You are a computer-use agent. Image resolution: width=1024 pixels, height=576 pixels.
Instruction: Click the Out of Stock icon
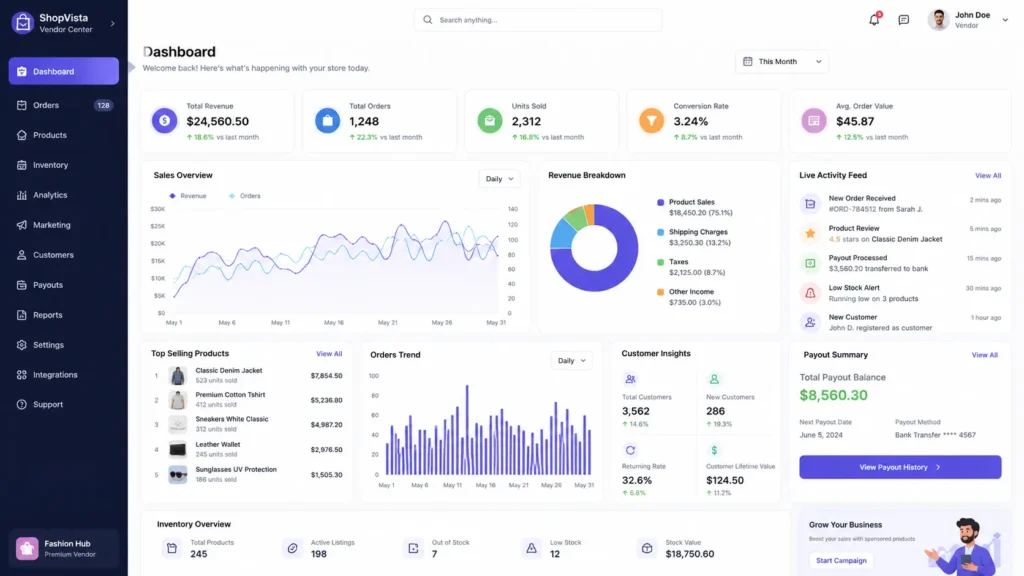tap(413, 549)
